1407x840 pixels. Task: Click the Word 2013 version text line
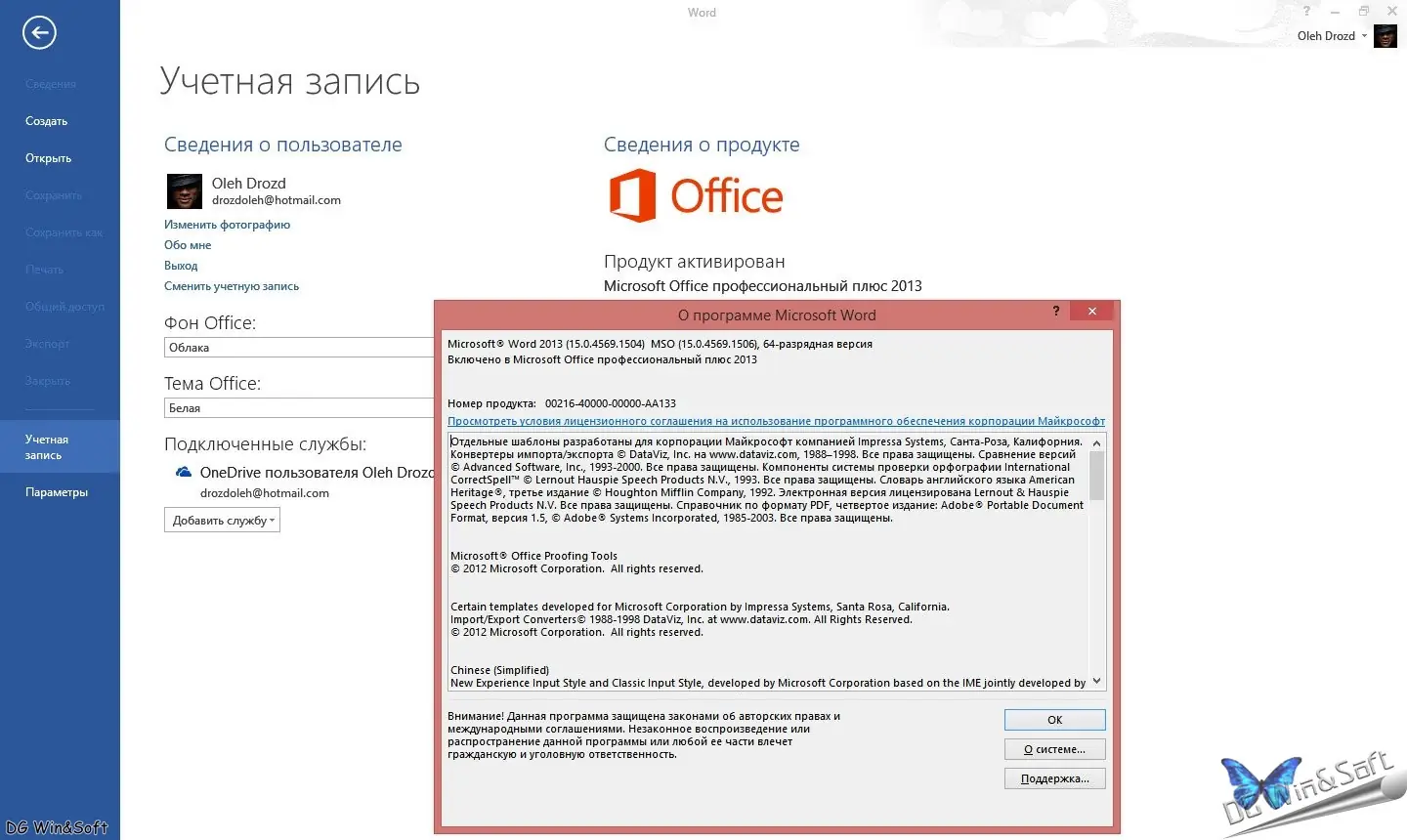tap(660, 344)
